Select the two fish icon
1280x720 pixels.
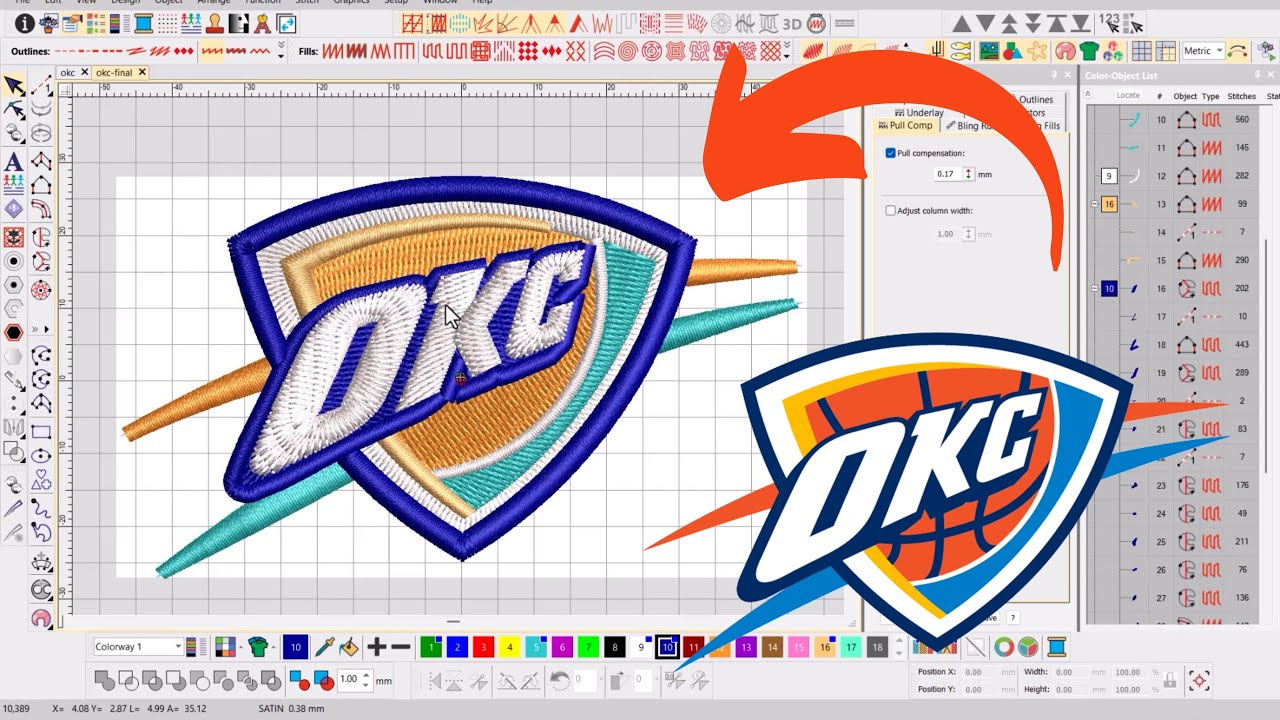pyautogui.click(x=962, y=50)
